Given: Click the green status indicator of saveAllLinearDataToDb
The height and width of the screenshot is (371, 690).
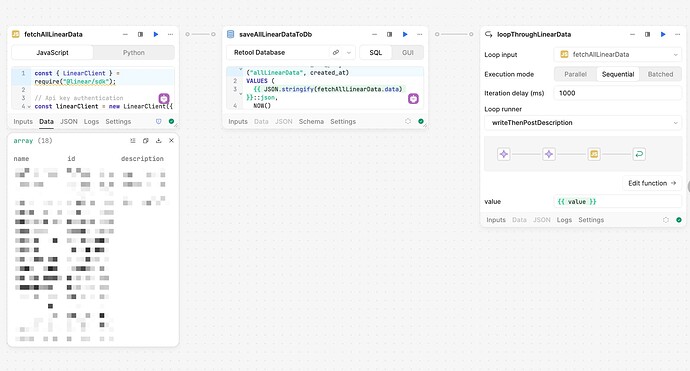Looking at the screenshot, I should point(421,121).
